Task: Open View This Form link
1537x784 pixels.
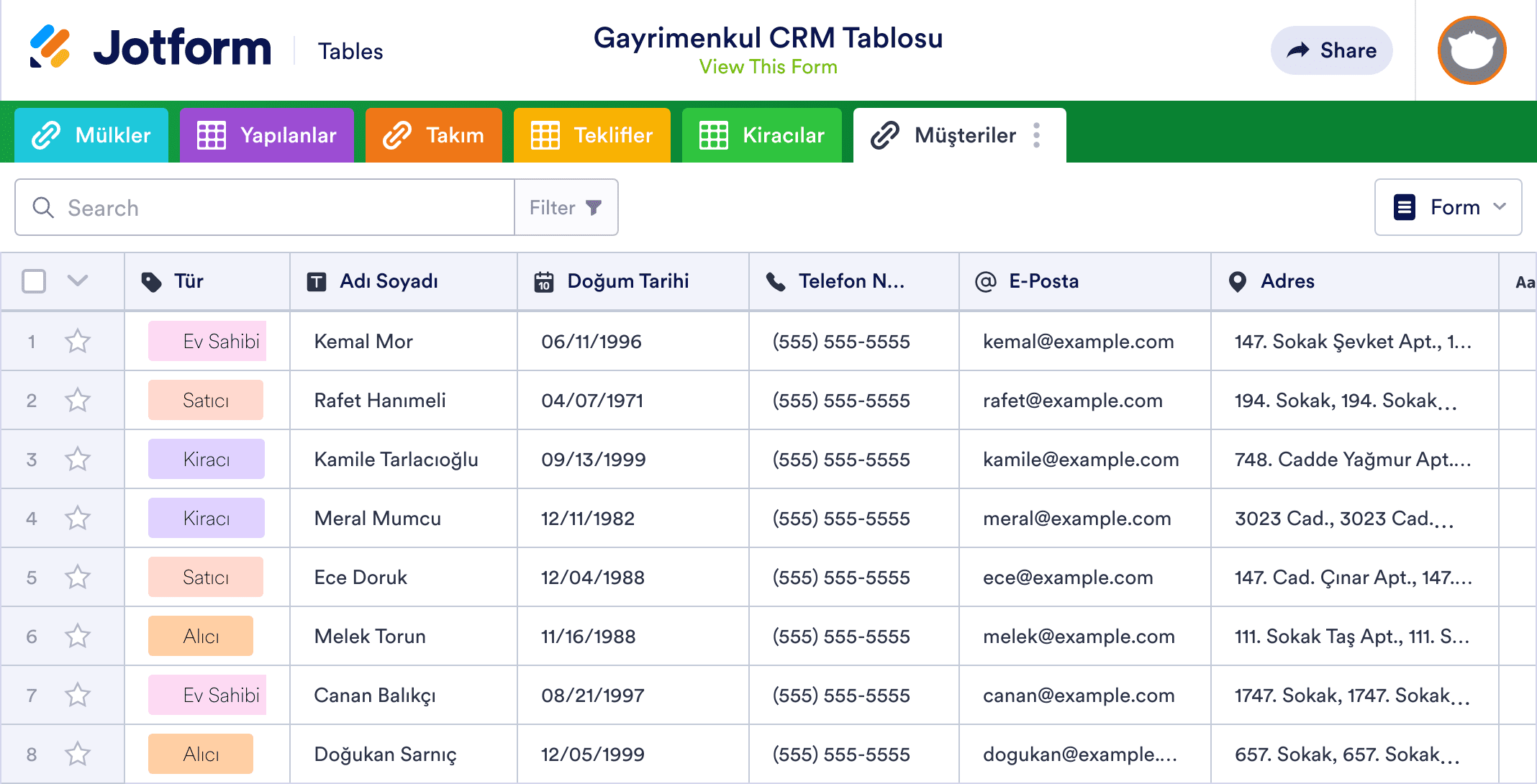Action: pyautogui.click(x=768, y=67)
